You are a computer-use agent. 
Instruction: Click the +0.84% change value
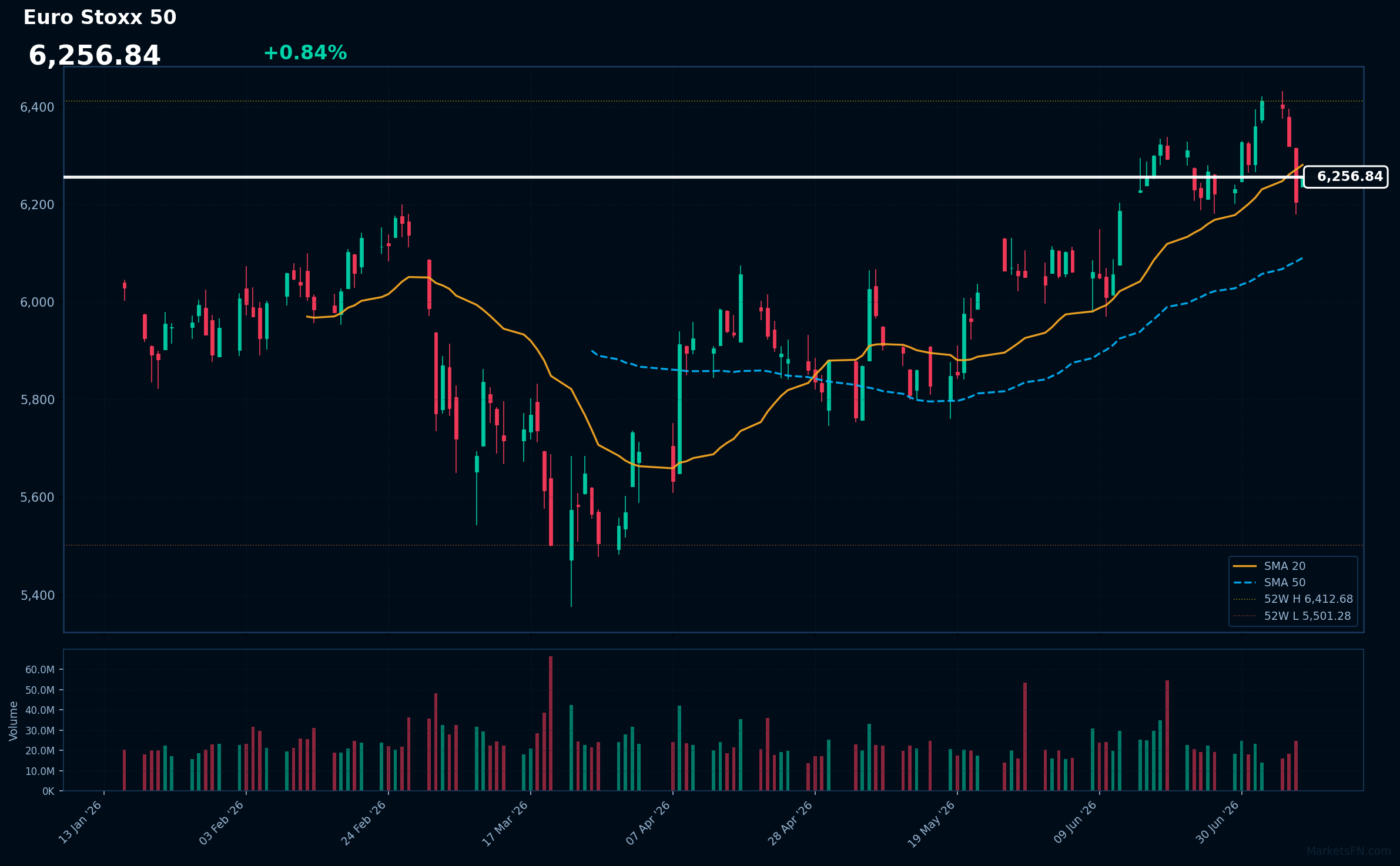pos(305,53)
